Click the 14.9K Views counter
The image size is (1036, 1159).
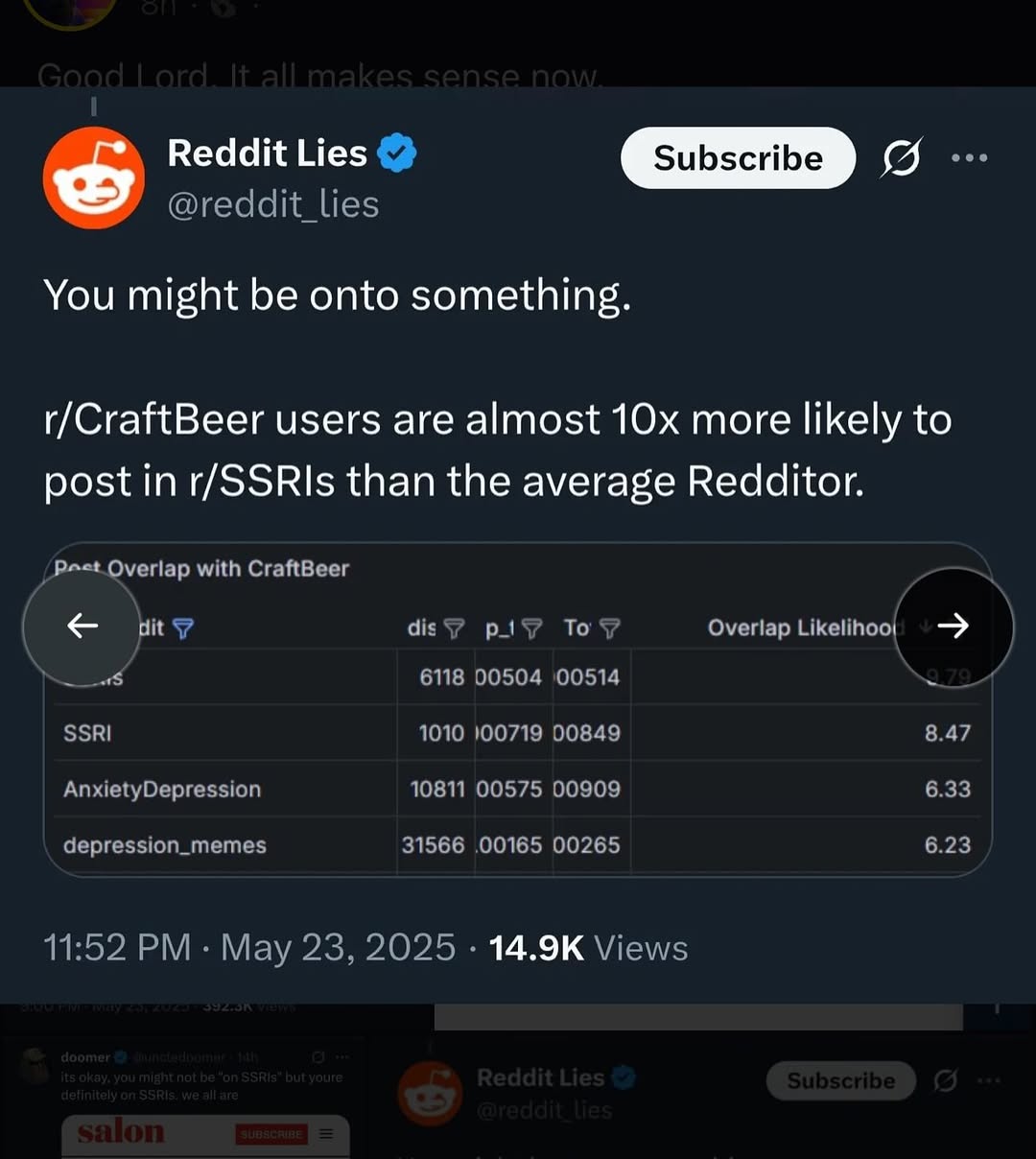click(588, 948)
